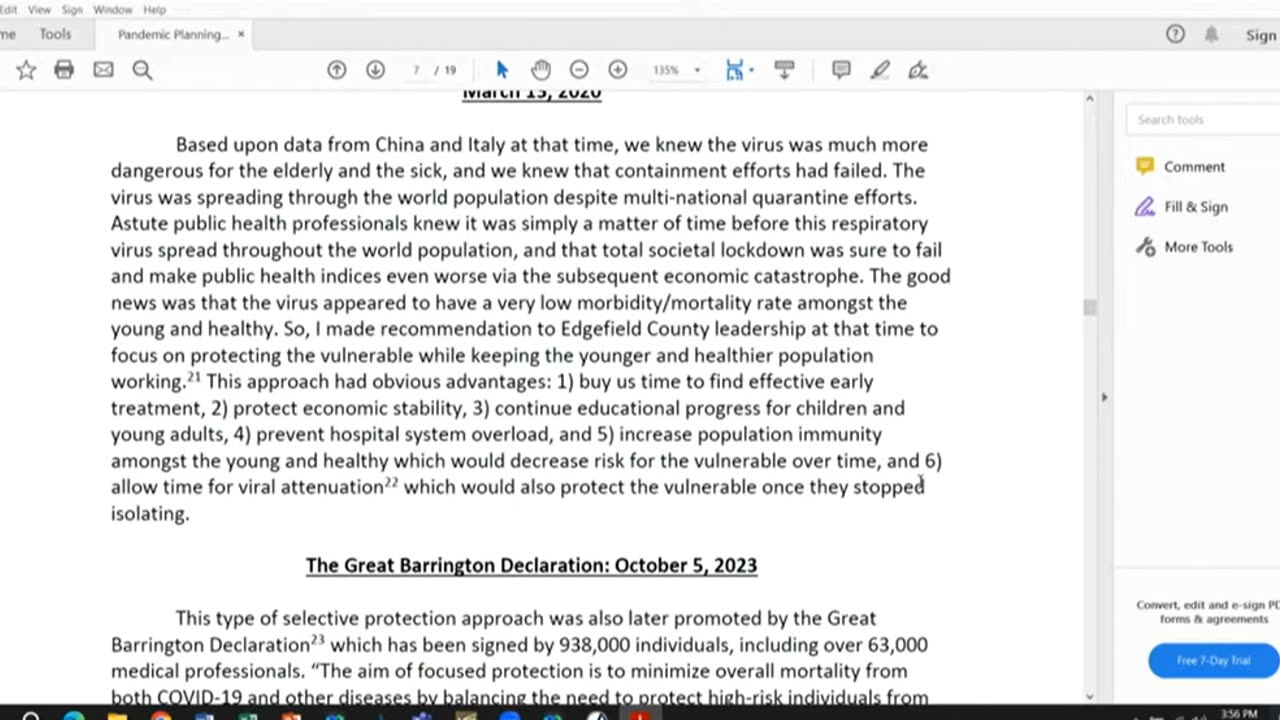Click the yellow Comment speech bubble icon

tap(1145, 167)
